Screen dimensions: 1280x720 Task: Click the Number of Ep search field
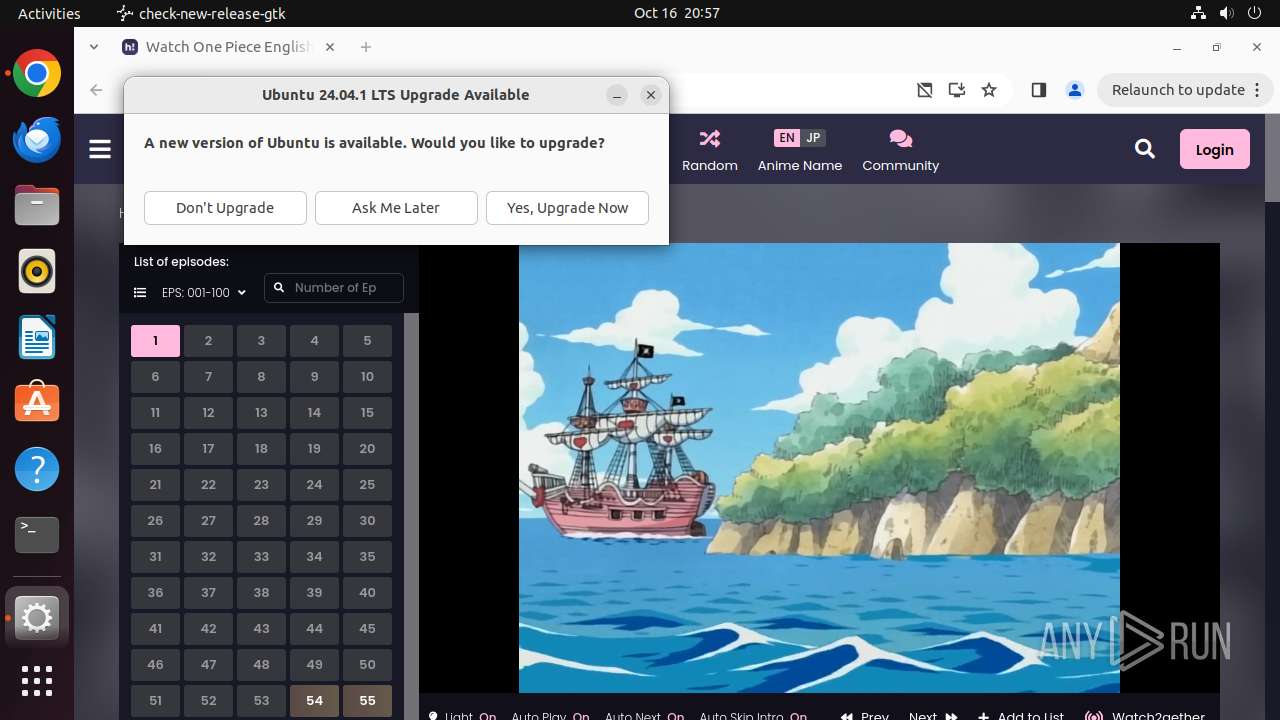[x=334, y=288]
